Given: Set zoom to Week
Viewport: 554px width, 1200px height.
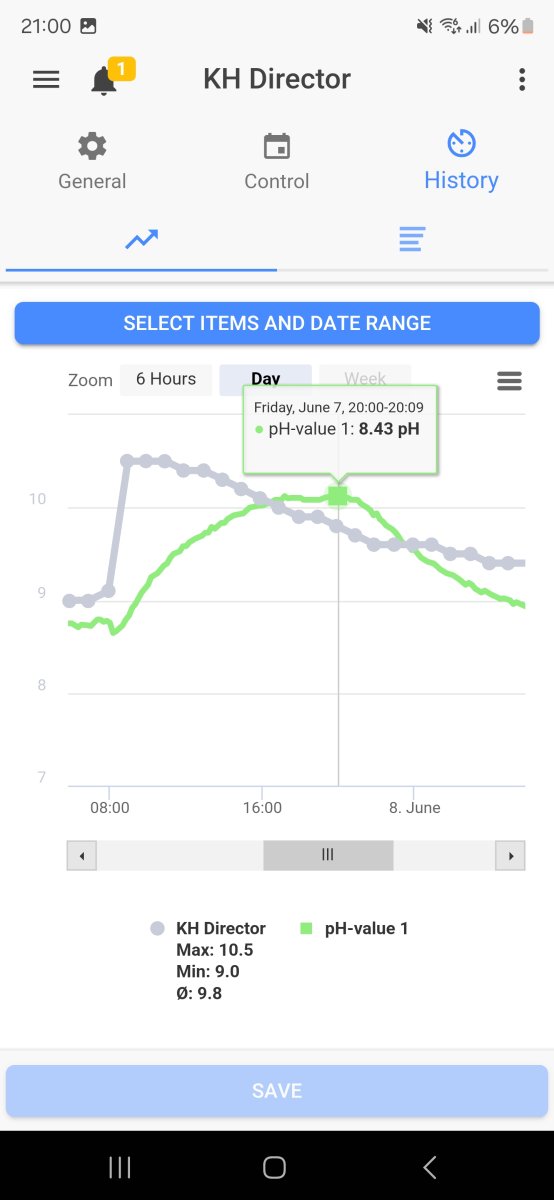Looking at the screenshot, I should click(x=365, y=379).
